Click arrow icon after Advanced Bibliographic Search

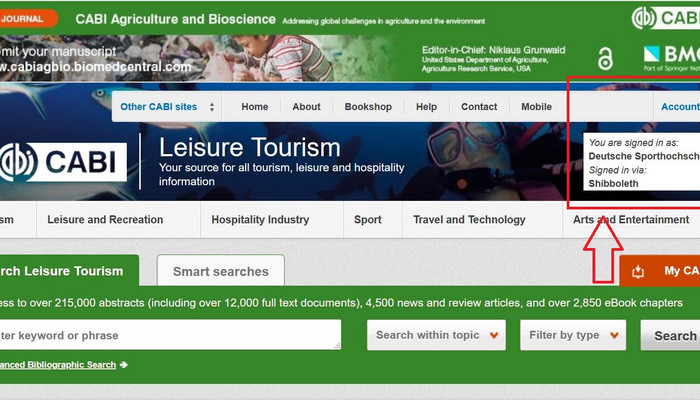[124, 365]
